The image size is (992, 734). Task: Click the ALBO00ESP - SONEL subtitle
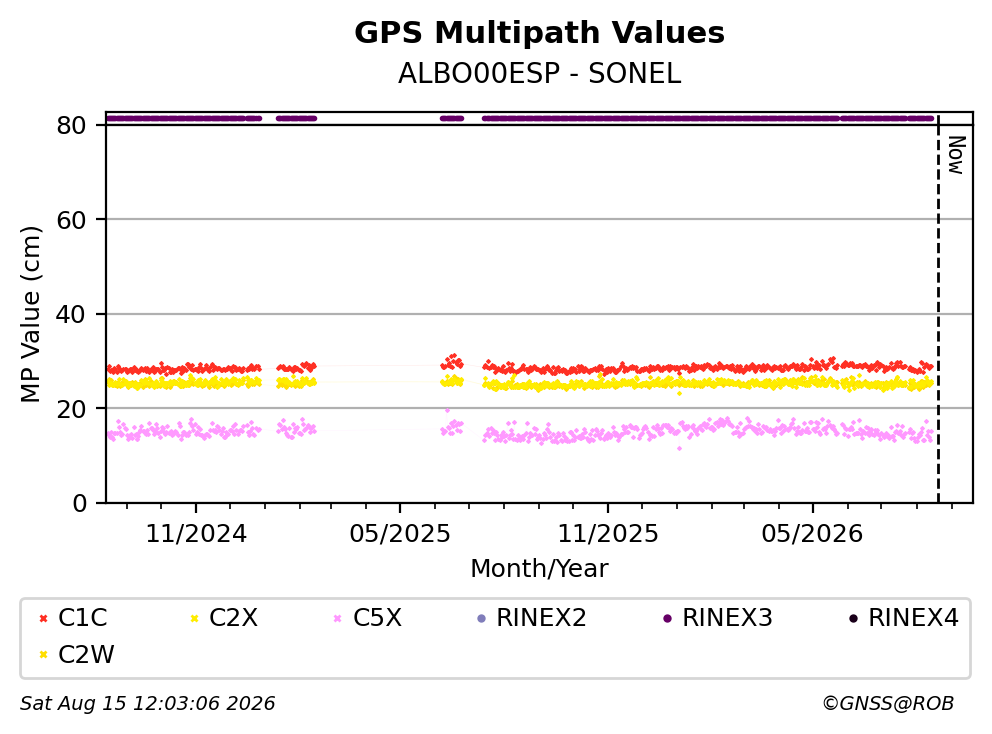point(539,74)
